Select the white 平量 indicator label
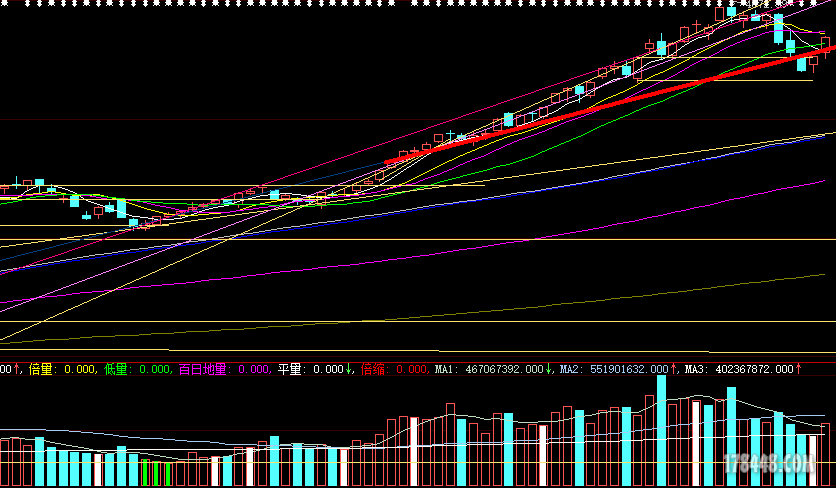Viewport: 836px width, 488px height. pos(289,370)
